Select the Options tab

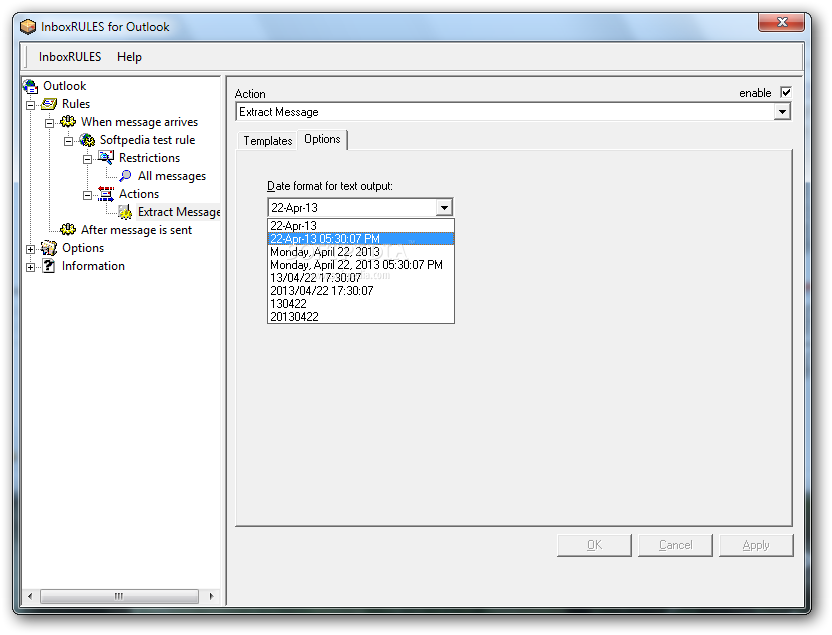click(x=322, y=139)
